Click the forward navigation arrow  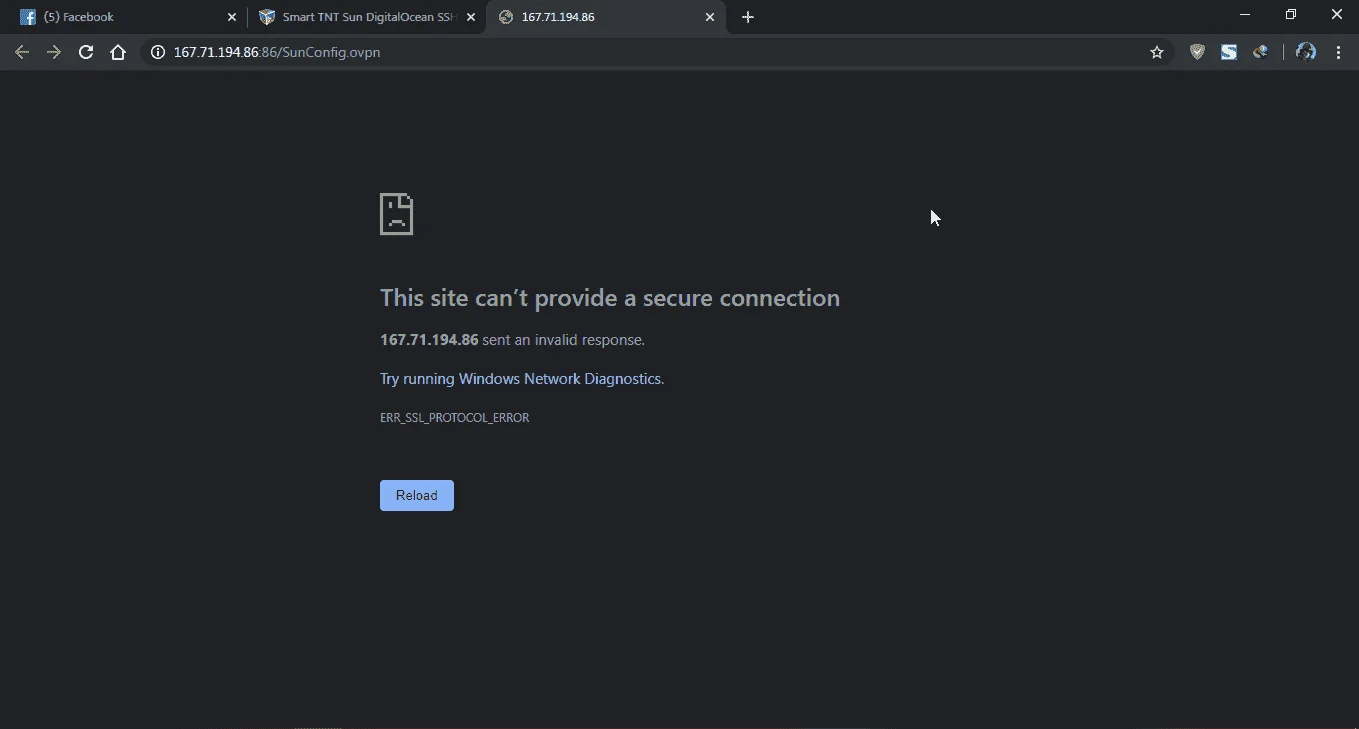54,52
